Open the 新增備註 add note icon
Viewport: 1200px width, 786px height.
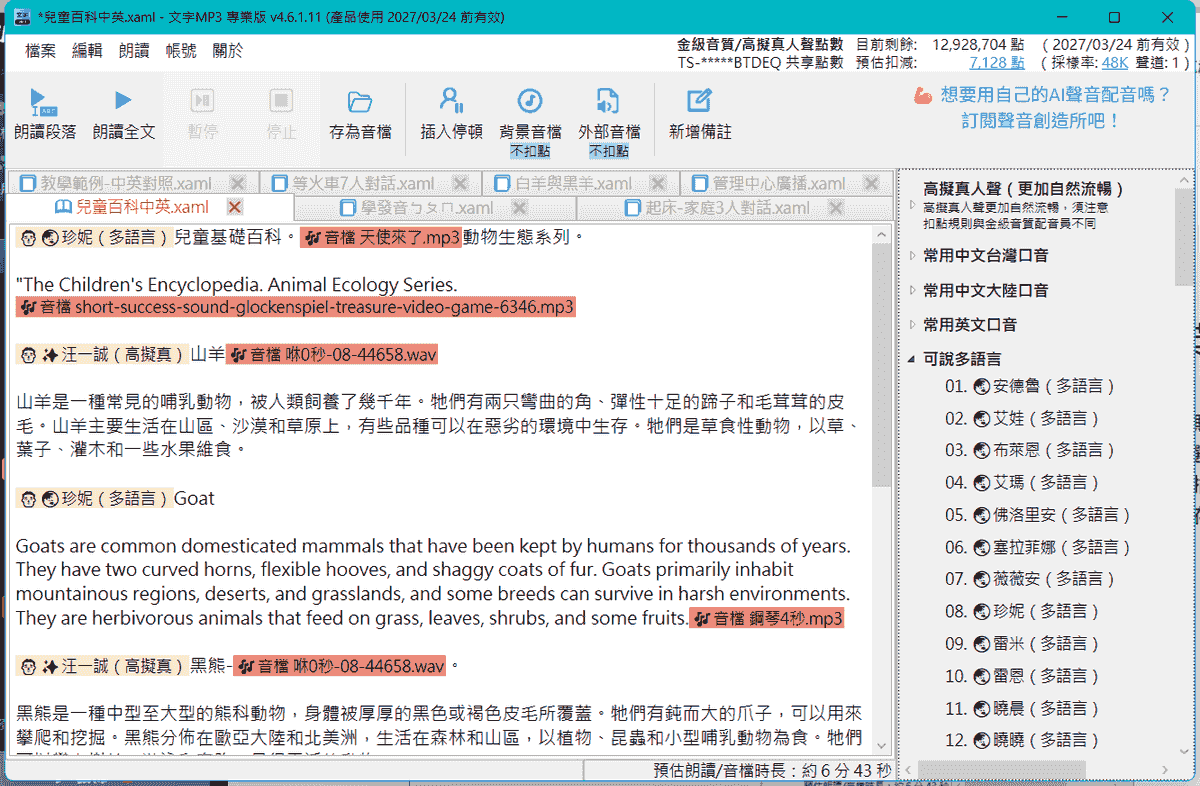point(699,101)
